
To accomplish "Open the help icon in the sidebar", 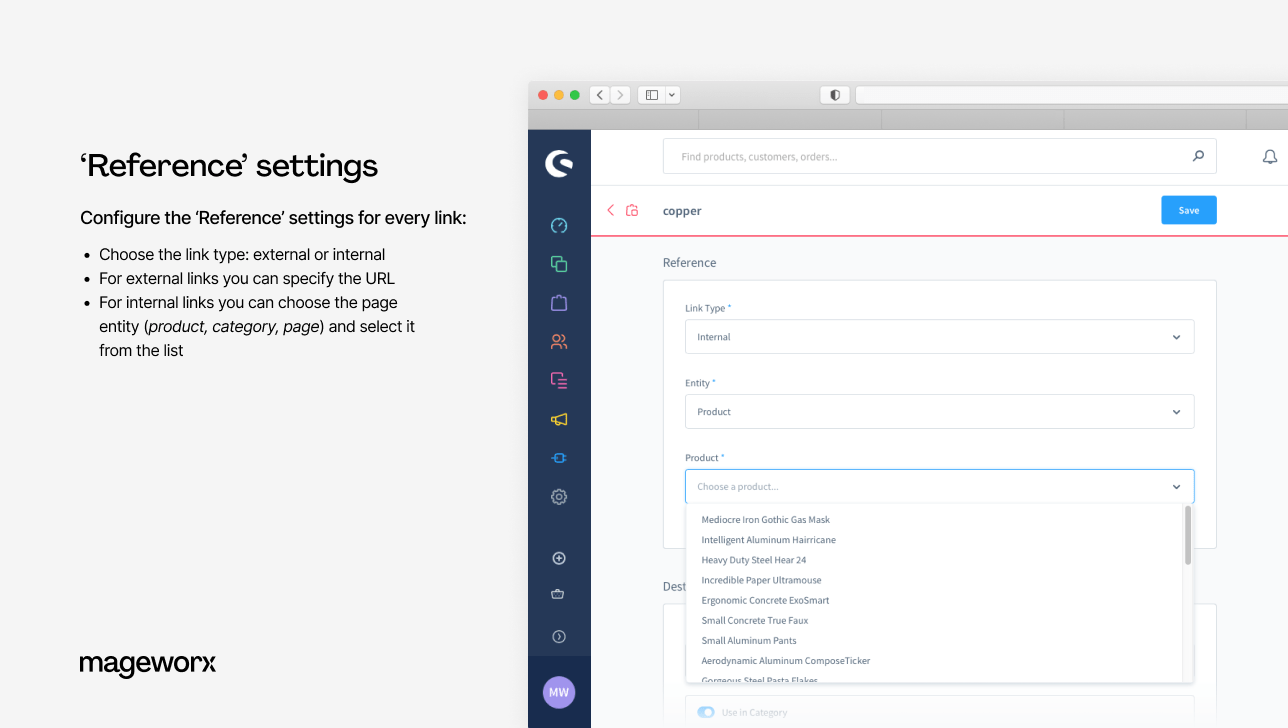I will click(x=559, y=635).
